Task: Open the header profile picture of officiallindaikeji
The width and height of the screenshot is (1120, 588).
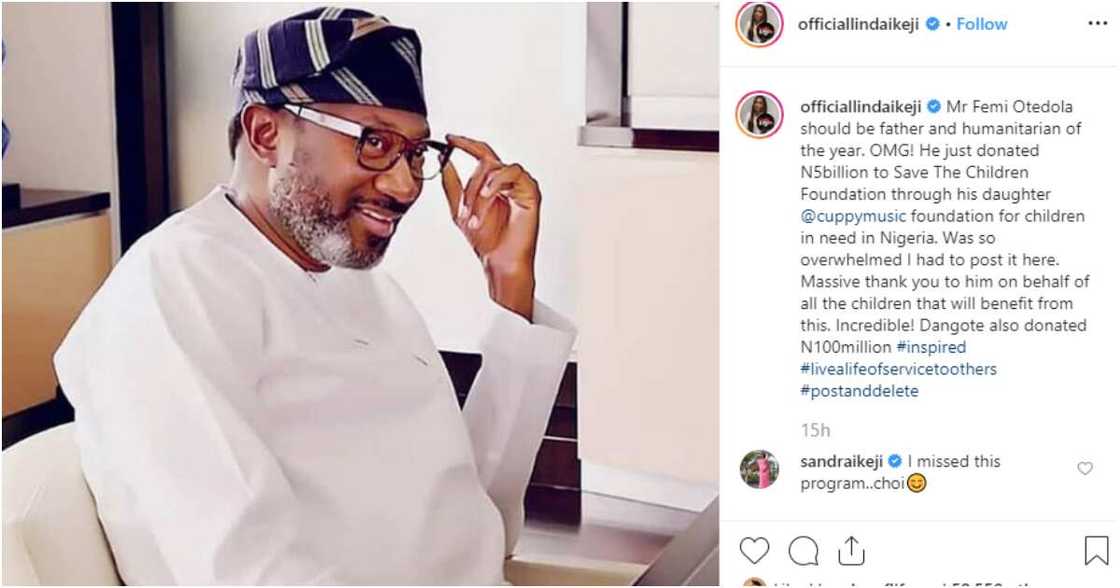Action: (x=759, y=24)
